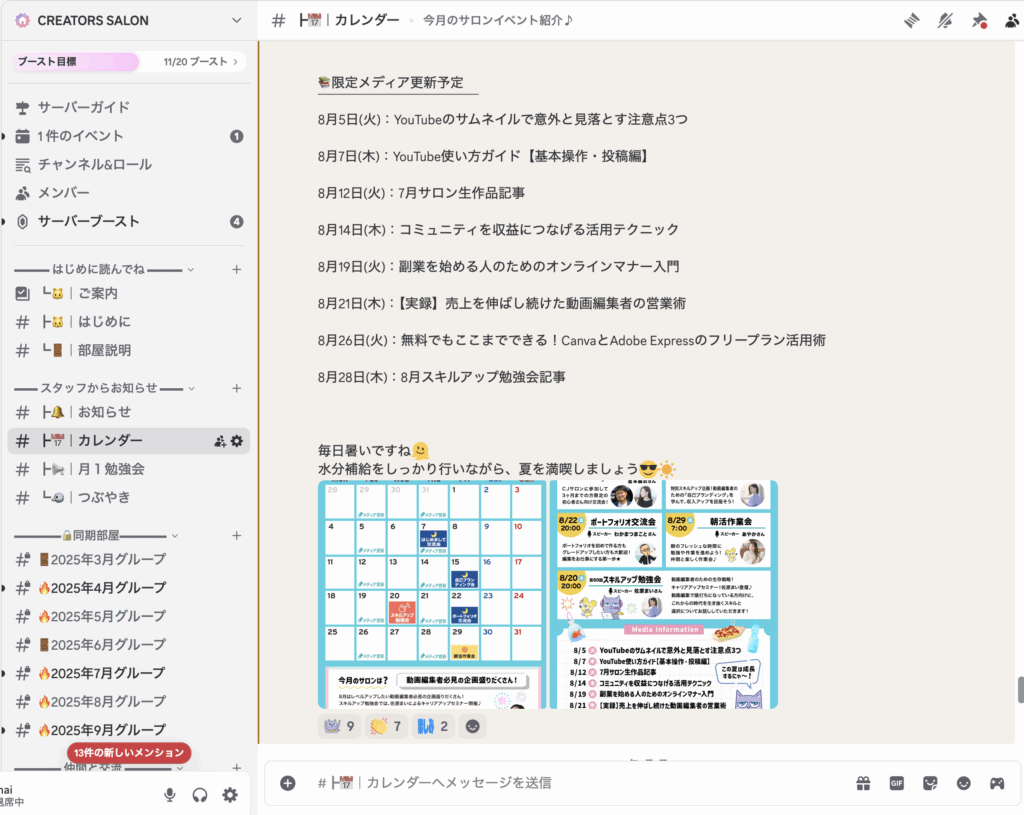The height and width of the screenshot is (815, 1024).
Task: Click the 13件の新しいメンション banner
Action: [129, 752]
